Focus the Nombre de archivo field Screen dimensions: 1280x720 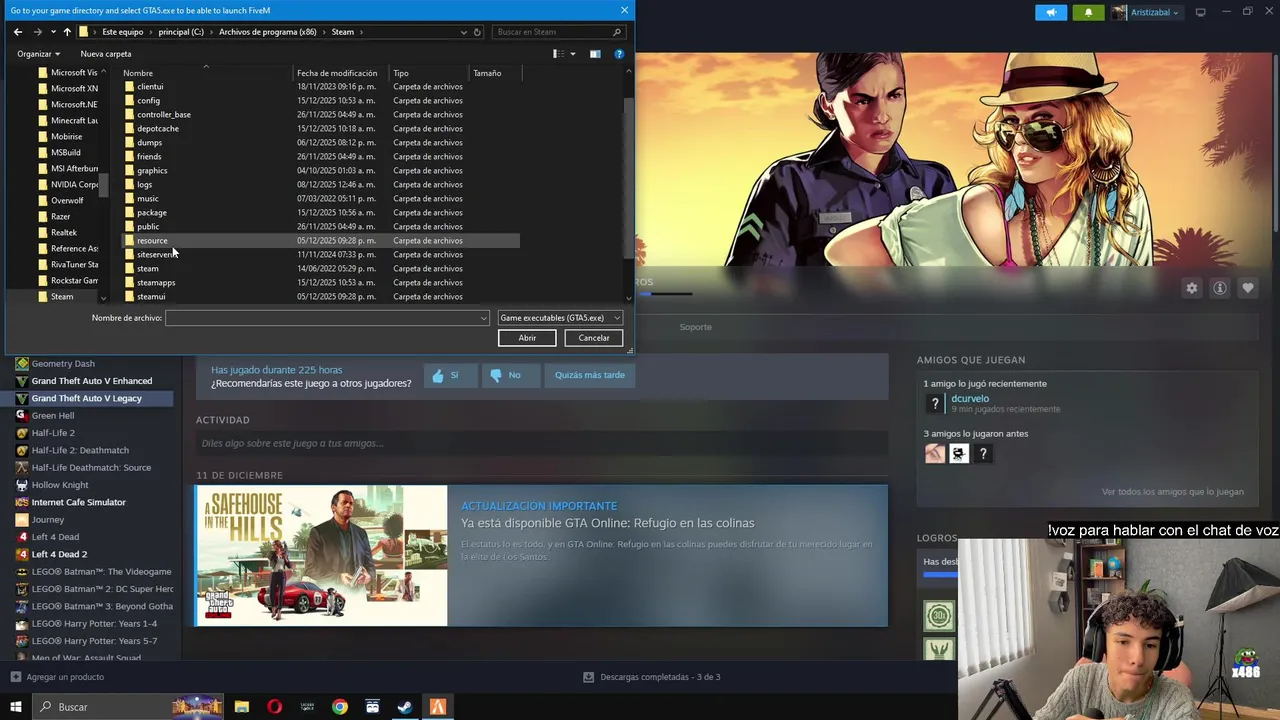tap(322, 318)
